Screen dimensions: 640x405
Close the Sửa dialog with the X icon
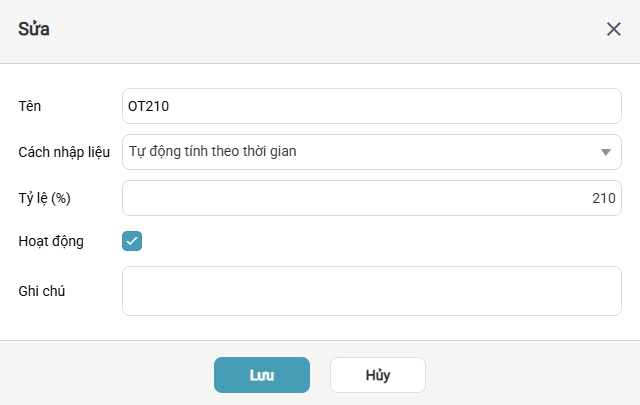(614, 28)
